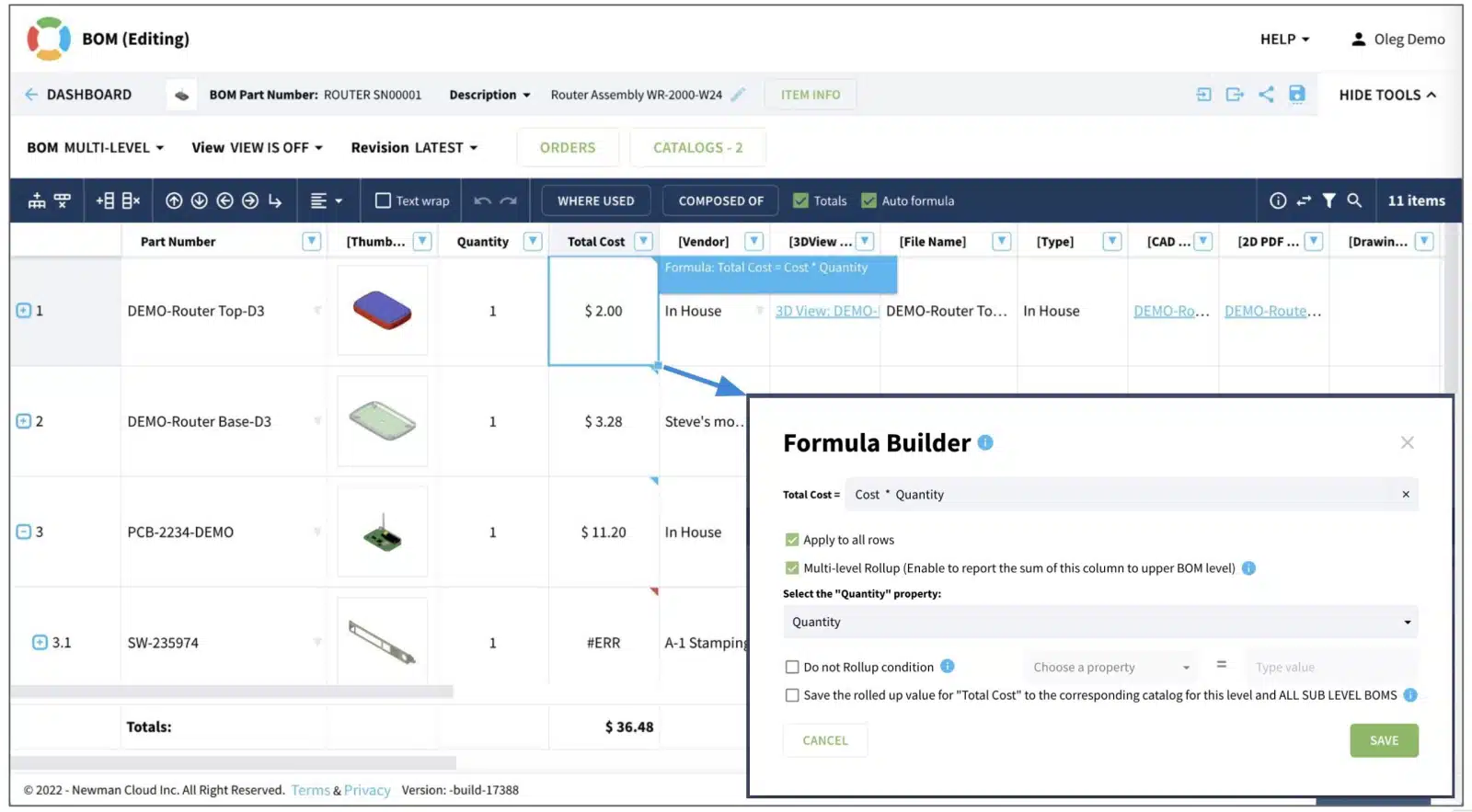Open the CATALOGS - 2 tab
1472x812 pixels.
[x=697, y=147]
